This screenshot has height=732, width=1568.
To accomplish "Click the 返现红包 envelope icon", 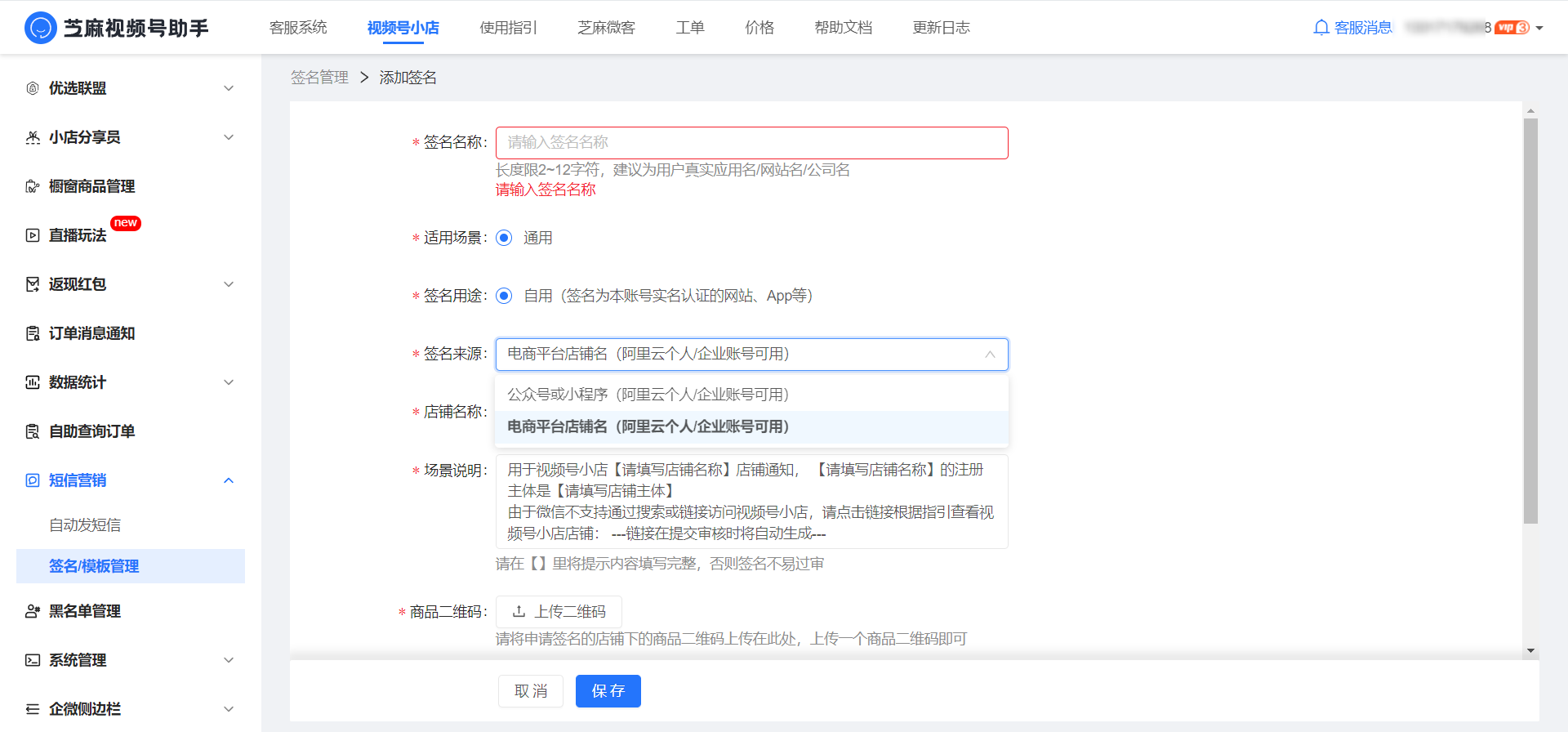I will pyautogui.click(x=33, y=284).
